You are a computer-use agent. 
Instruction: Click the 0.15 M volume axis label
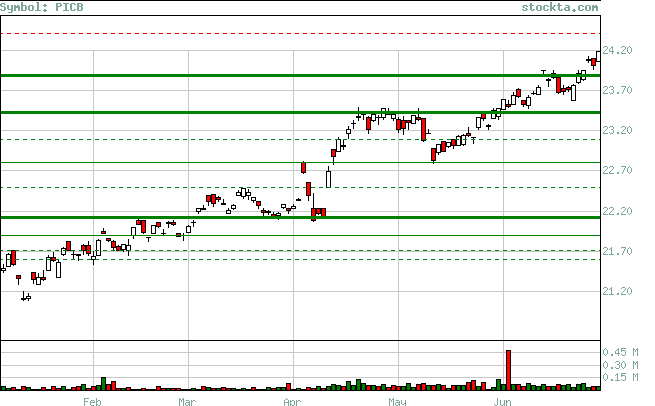click(x=620, y=377)
